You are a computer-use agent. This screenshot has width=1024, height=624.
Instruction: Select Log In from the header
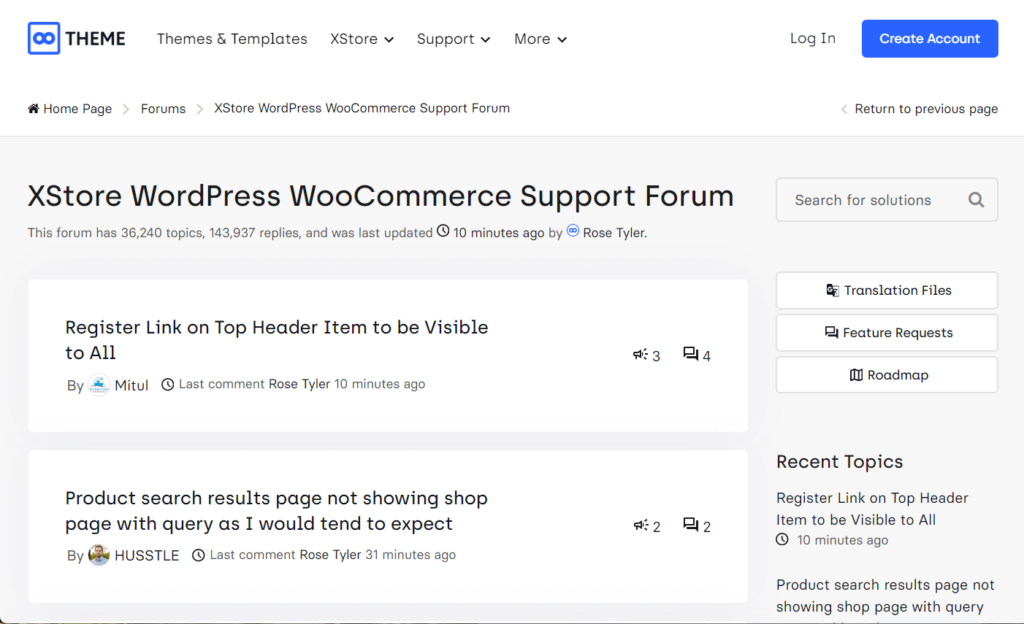[x=812, y=38]
